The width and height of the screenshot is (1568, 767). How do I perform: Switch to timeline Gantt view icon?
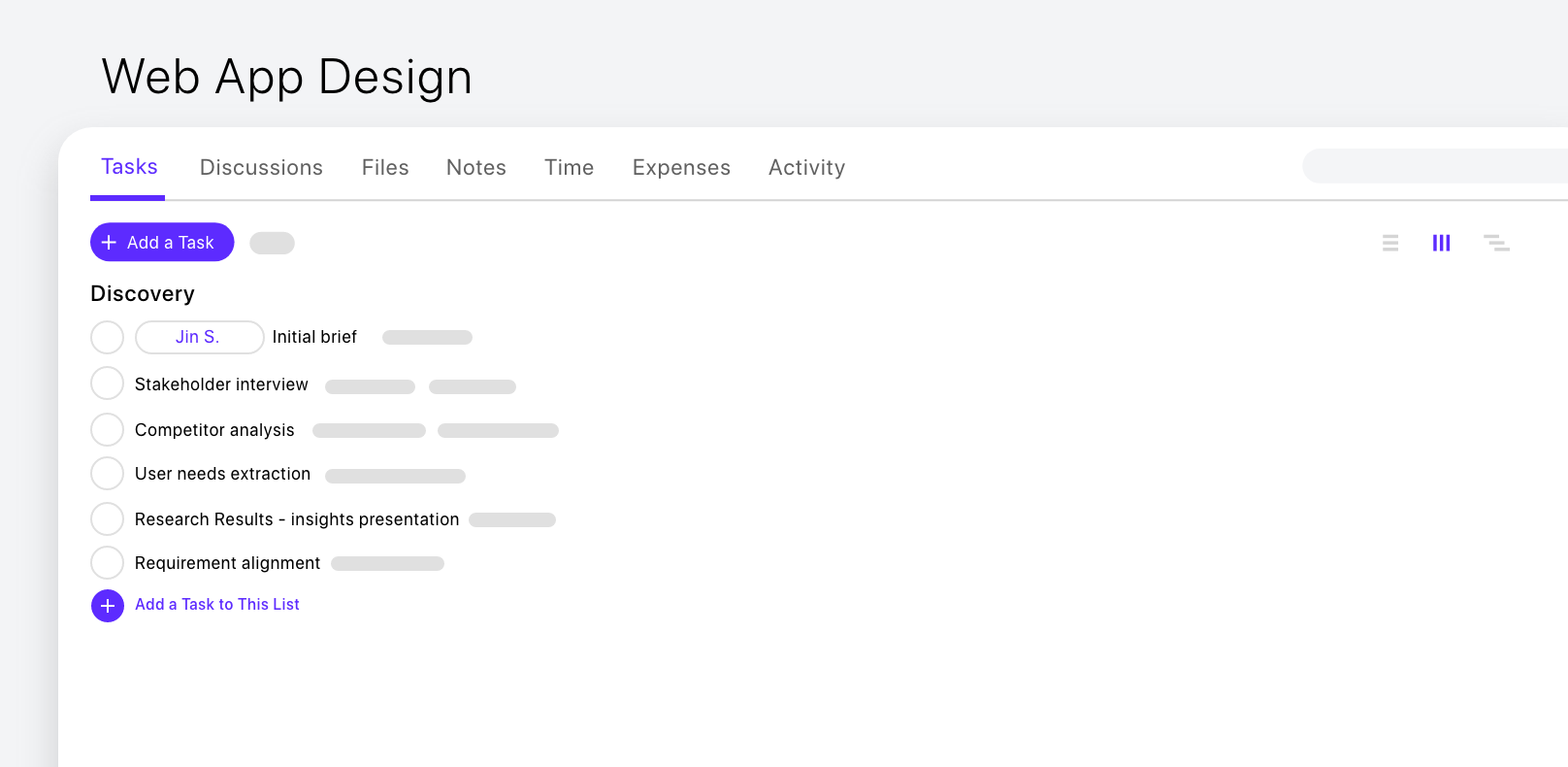tap(1496, 243)
